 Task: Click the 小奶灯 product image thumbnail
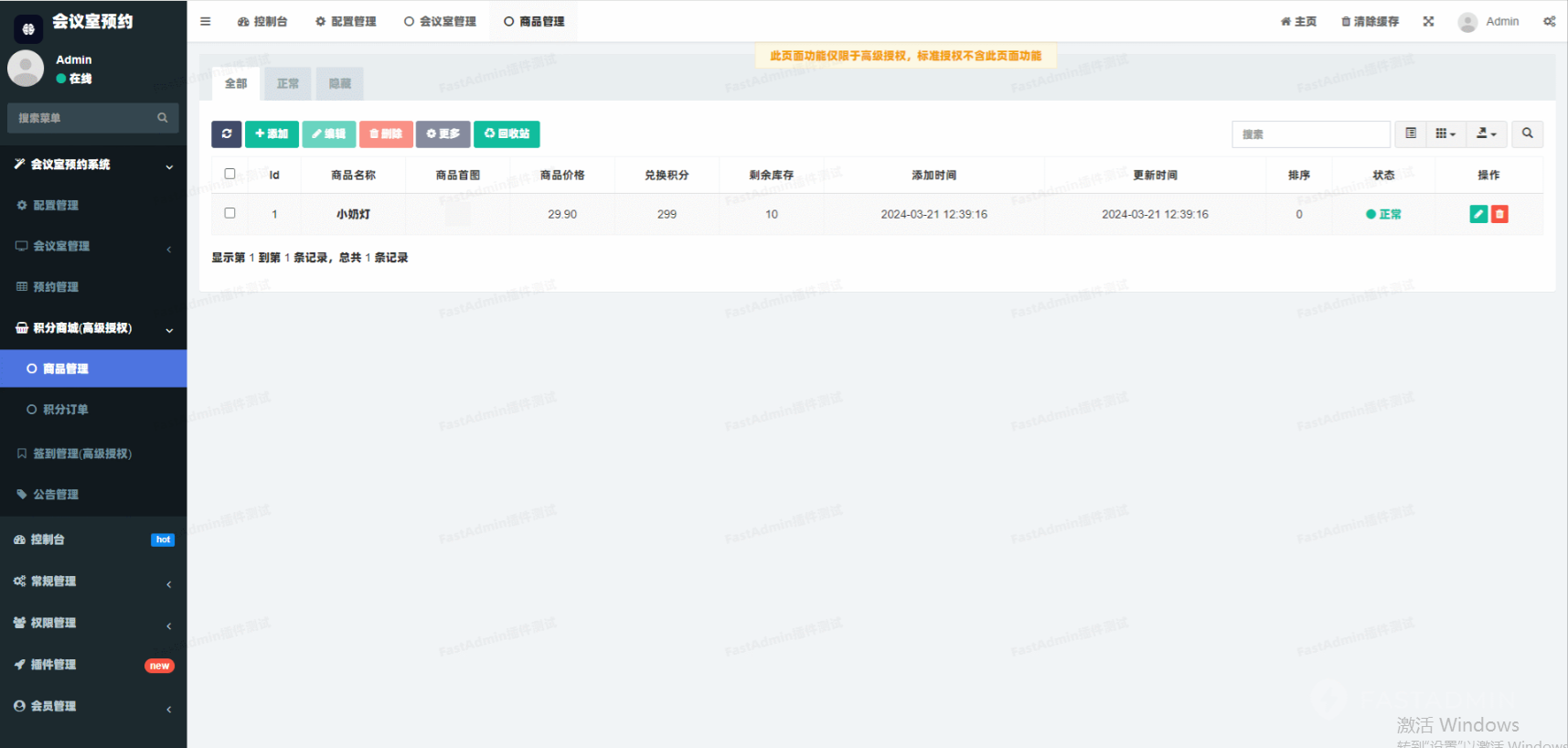point(457,214)
